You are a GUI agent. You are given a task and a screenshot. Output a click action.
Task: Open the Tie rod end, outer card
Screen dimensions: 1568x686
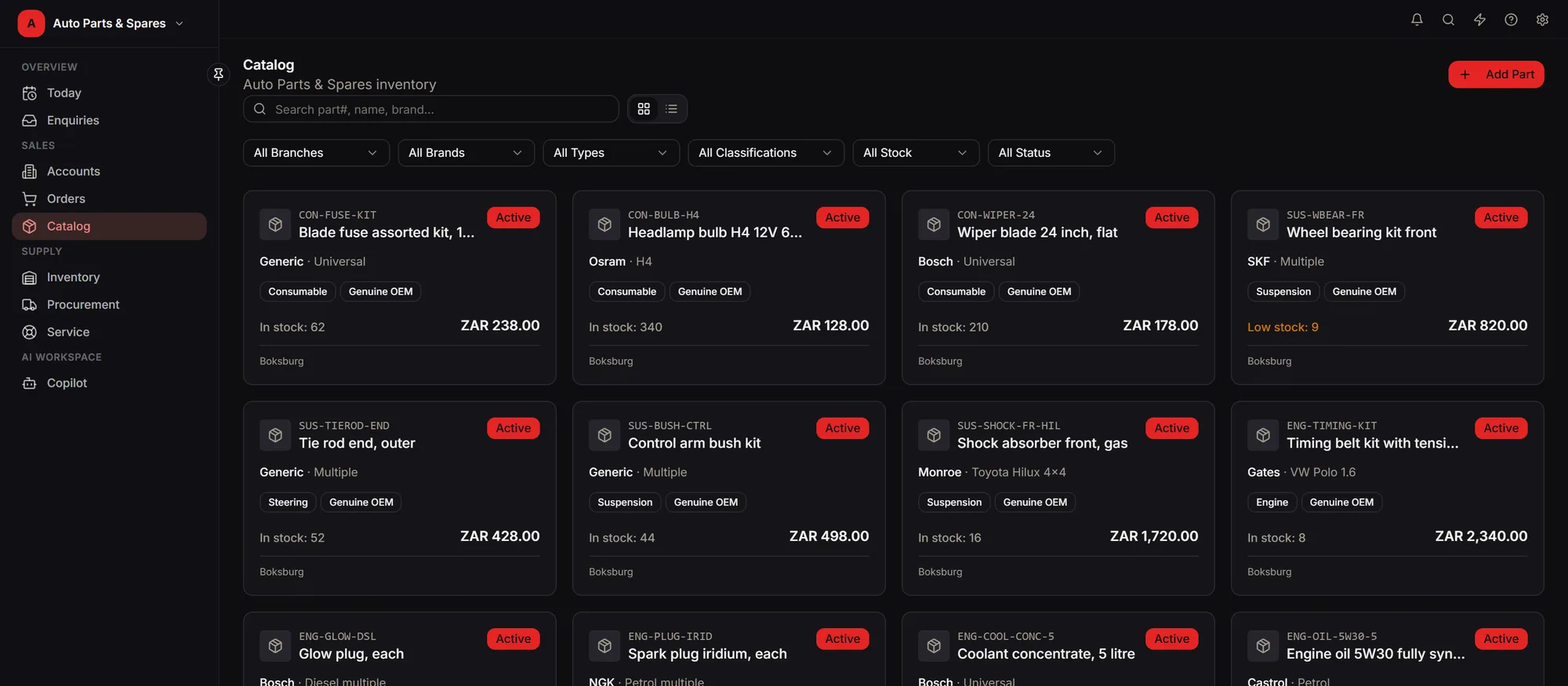(x=400, y=499)
